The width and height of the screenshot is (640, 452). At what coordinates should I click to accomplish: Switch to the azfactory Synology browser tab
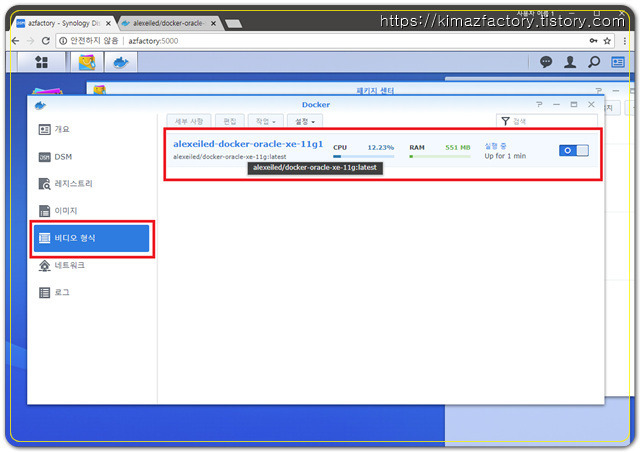point(63,23)
